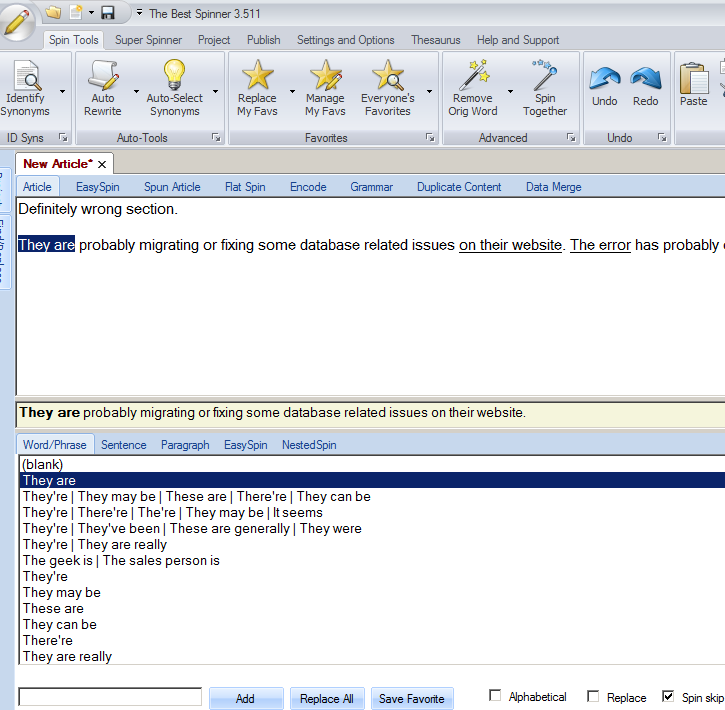725x710 pixels.
Task: Click the Auto-Select Synonyms lightbulb
Action: click(x=174, y=88)
